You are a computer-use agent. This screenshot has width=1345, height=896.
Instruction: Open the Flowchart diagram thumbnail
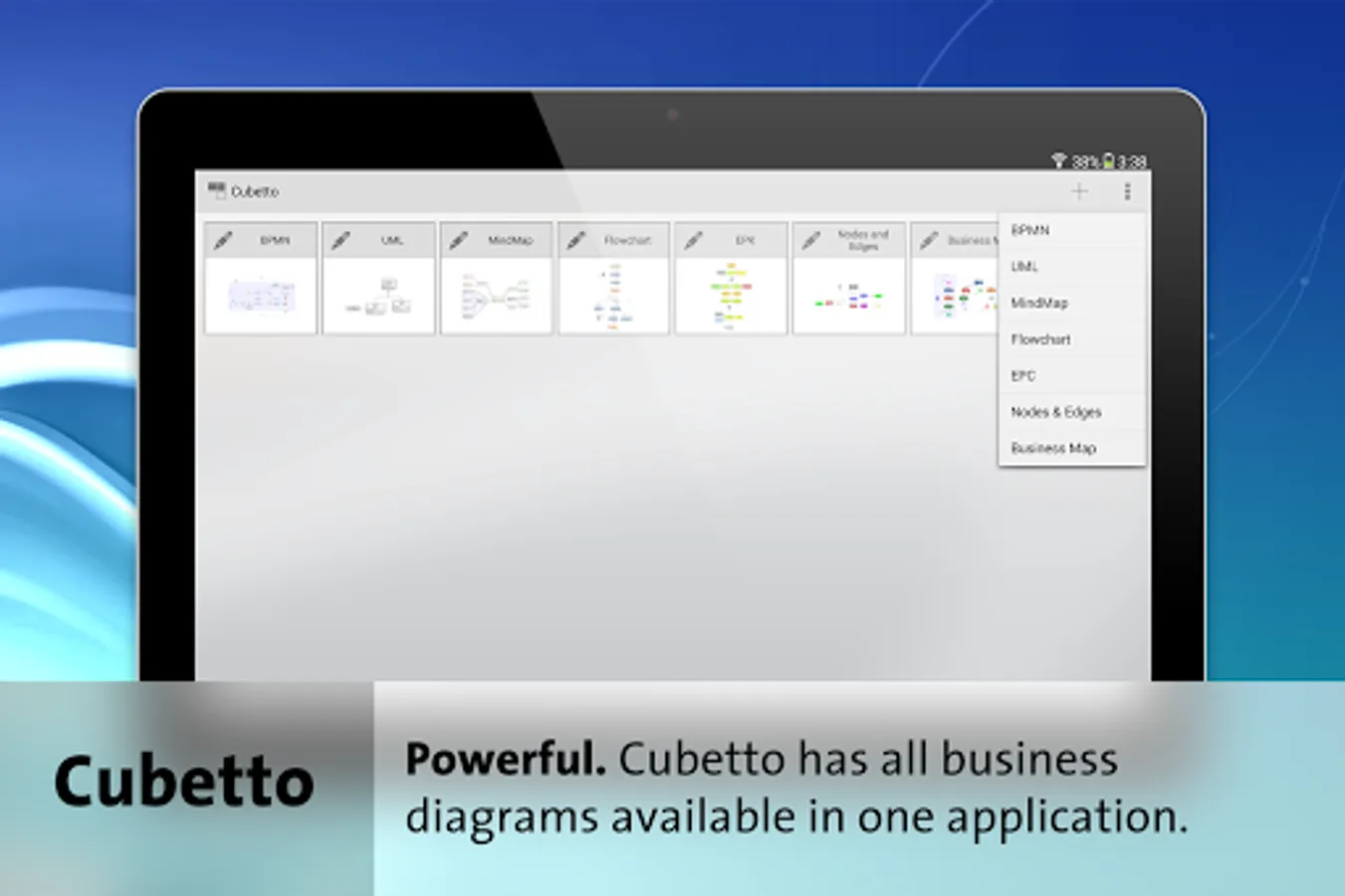(613, 296)
